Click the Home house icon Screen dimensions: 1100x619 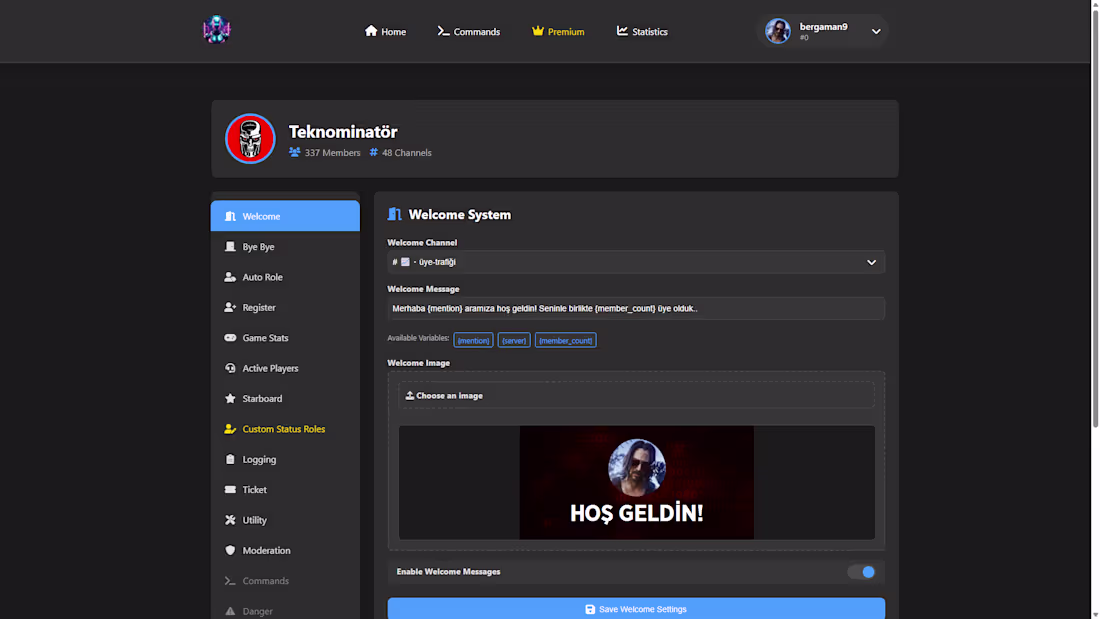371,31
